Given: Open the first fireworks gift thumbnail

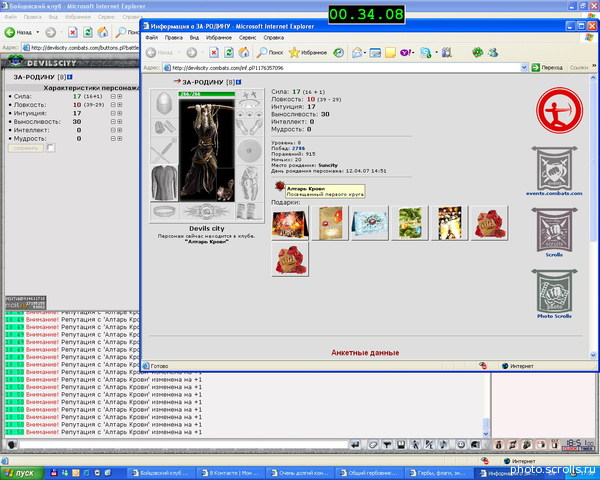Looking at the screenshot, I should point(290,223).
